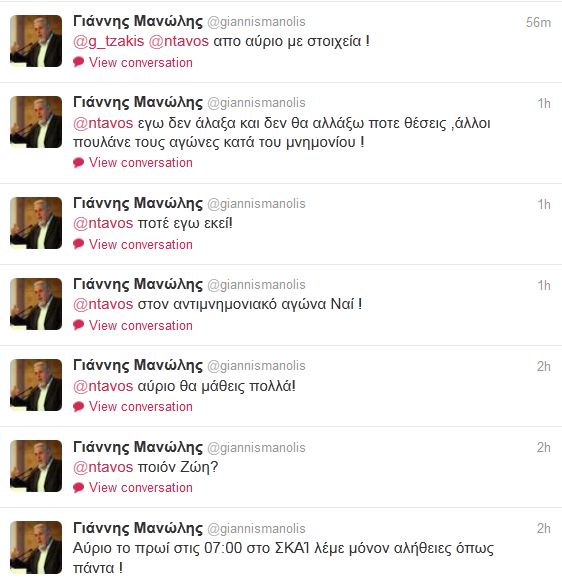Open the @ntavos mention in the 'αντιμνημονιακό αγώνα' tweet
Screen dimensions: 562x583
(x=103, y=304)
